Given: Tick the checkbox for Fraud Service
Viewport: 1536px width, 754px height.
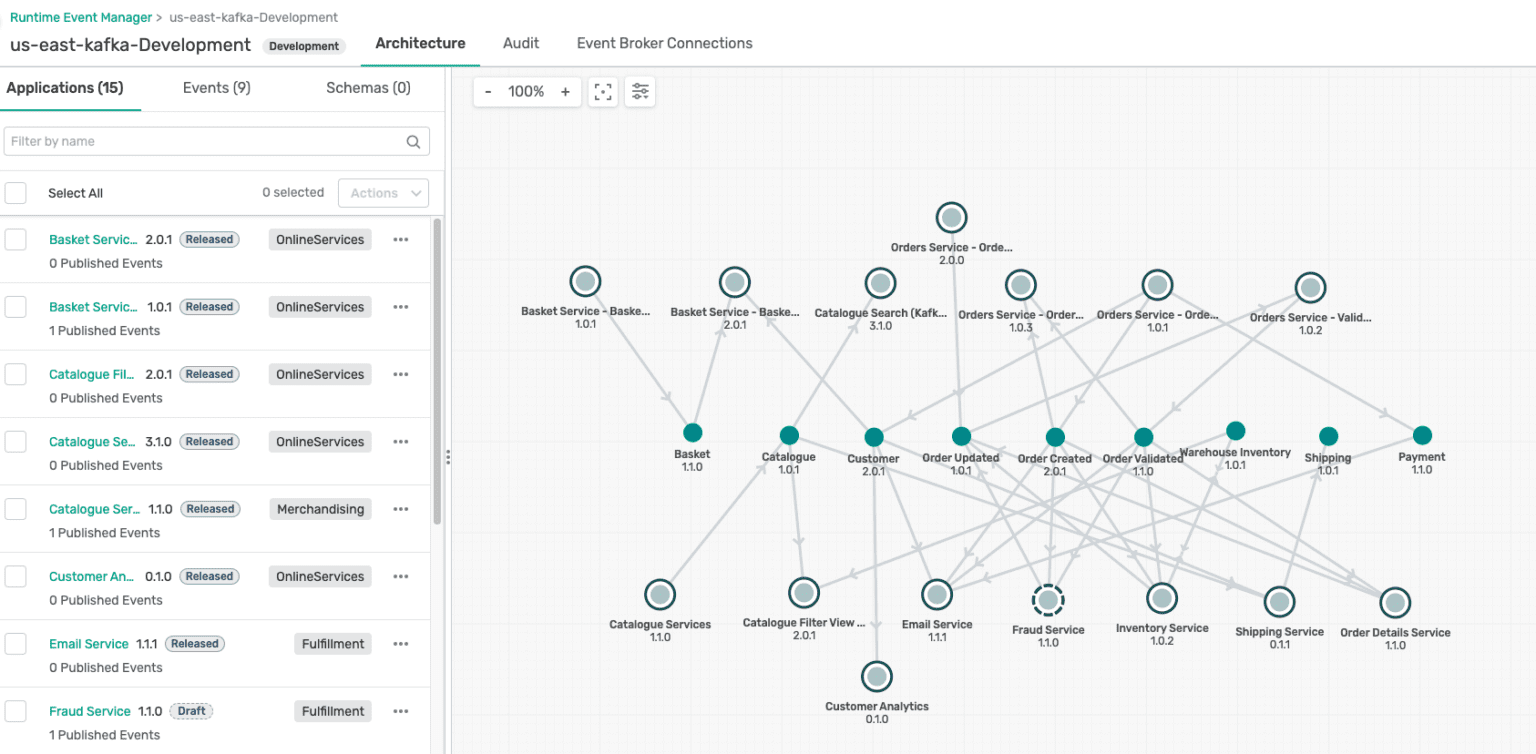Looking at the screenshot, I should [15, 711].
